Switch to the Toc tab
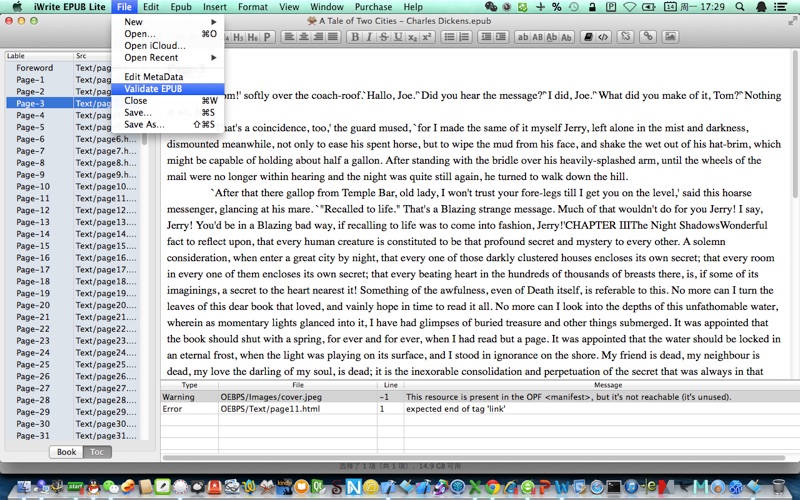Image resolution: width=800 pixels, height=500 pixels. [97, 452]
